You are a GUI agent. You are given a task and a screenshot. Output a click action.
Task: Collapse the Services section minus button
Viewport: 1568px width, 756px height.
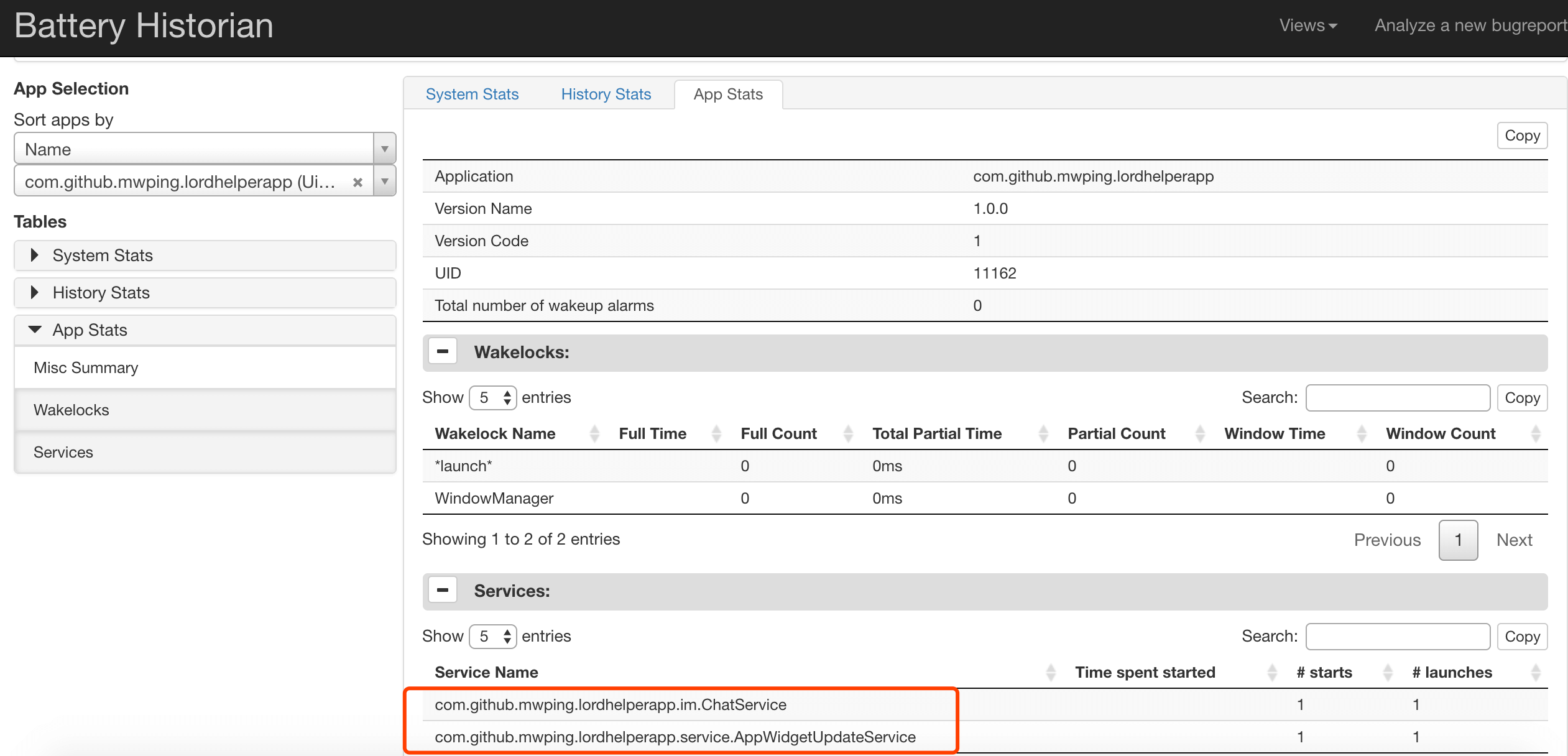pyautogui.click(x=443, y=591)
